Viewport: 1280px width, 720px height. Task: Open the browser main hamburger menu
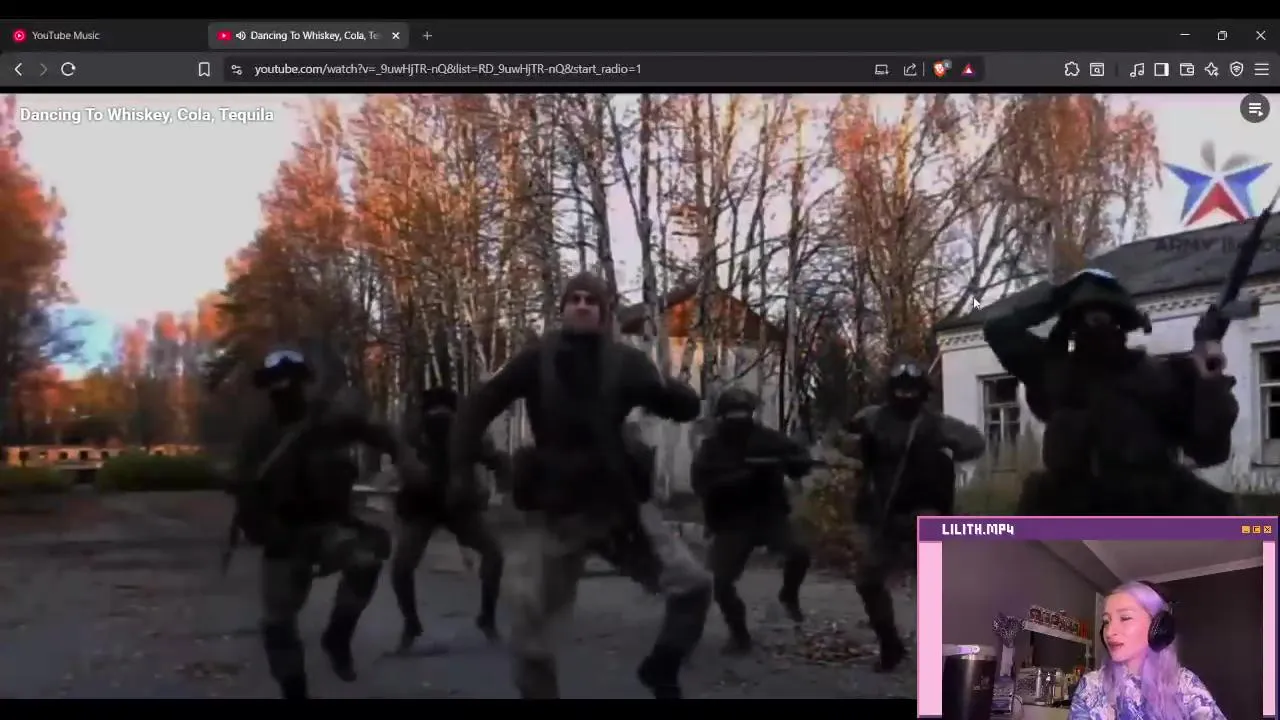point(1262,69)
